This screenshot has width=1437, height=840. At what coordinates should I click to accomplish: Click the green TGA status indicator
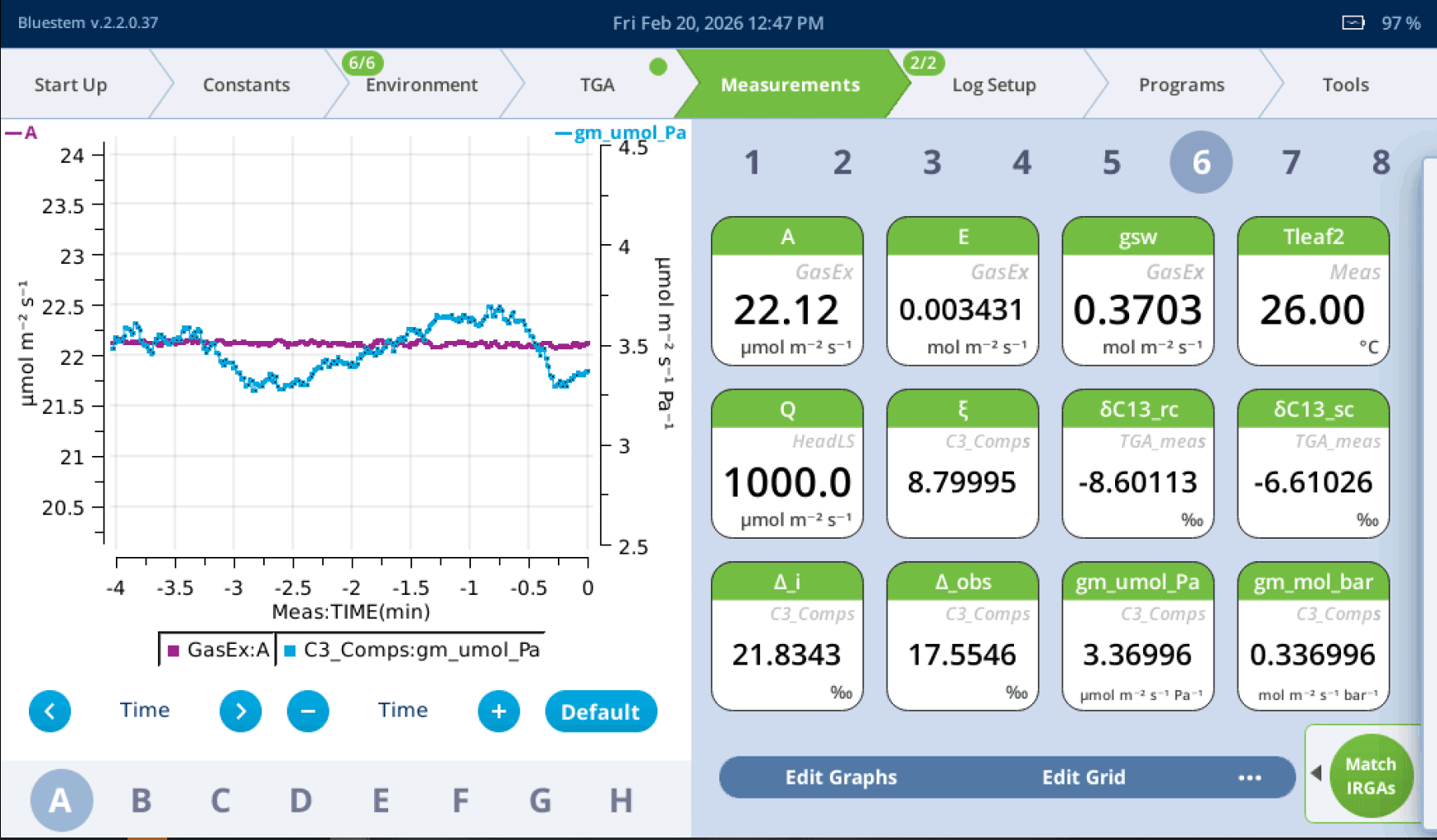click(658, 67)
